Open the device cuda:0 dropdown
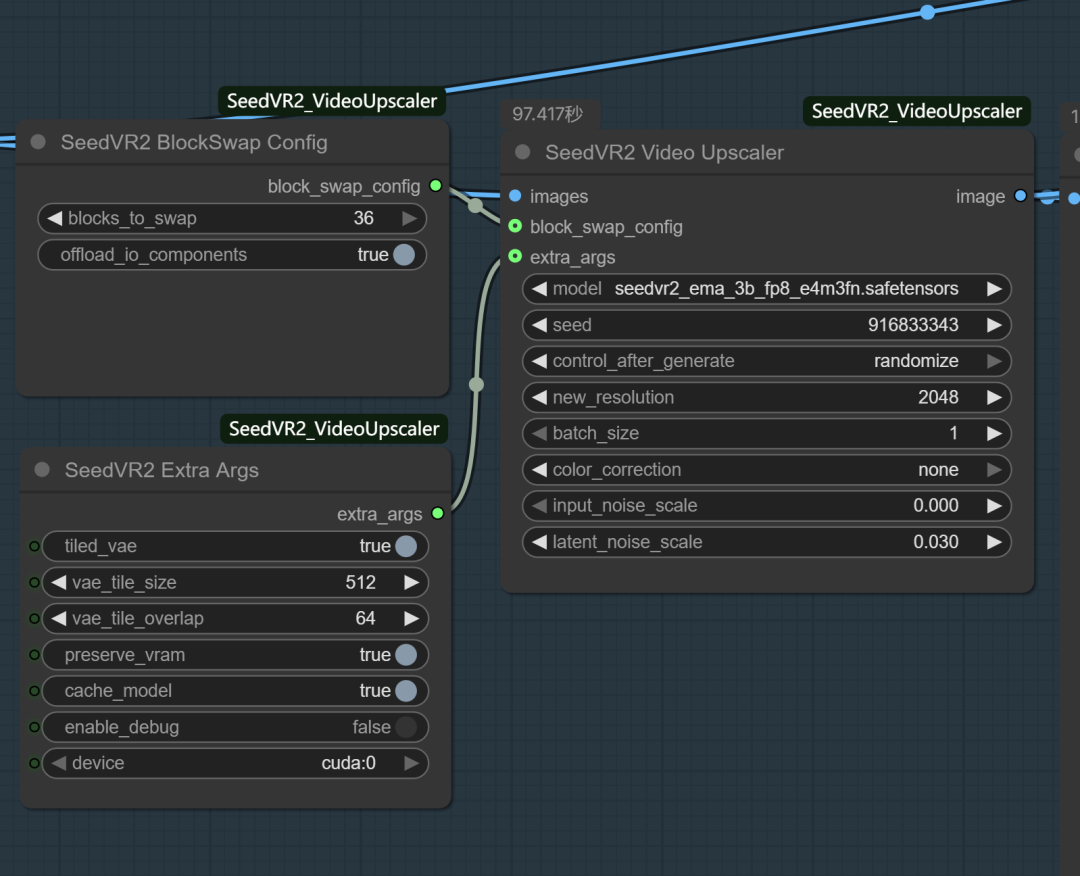Screen dimensions: 1080x876 click(x=235, y=763)
